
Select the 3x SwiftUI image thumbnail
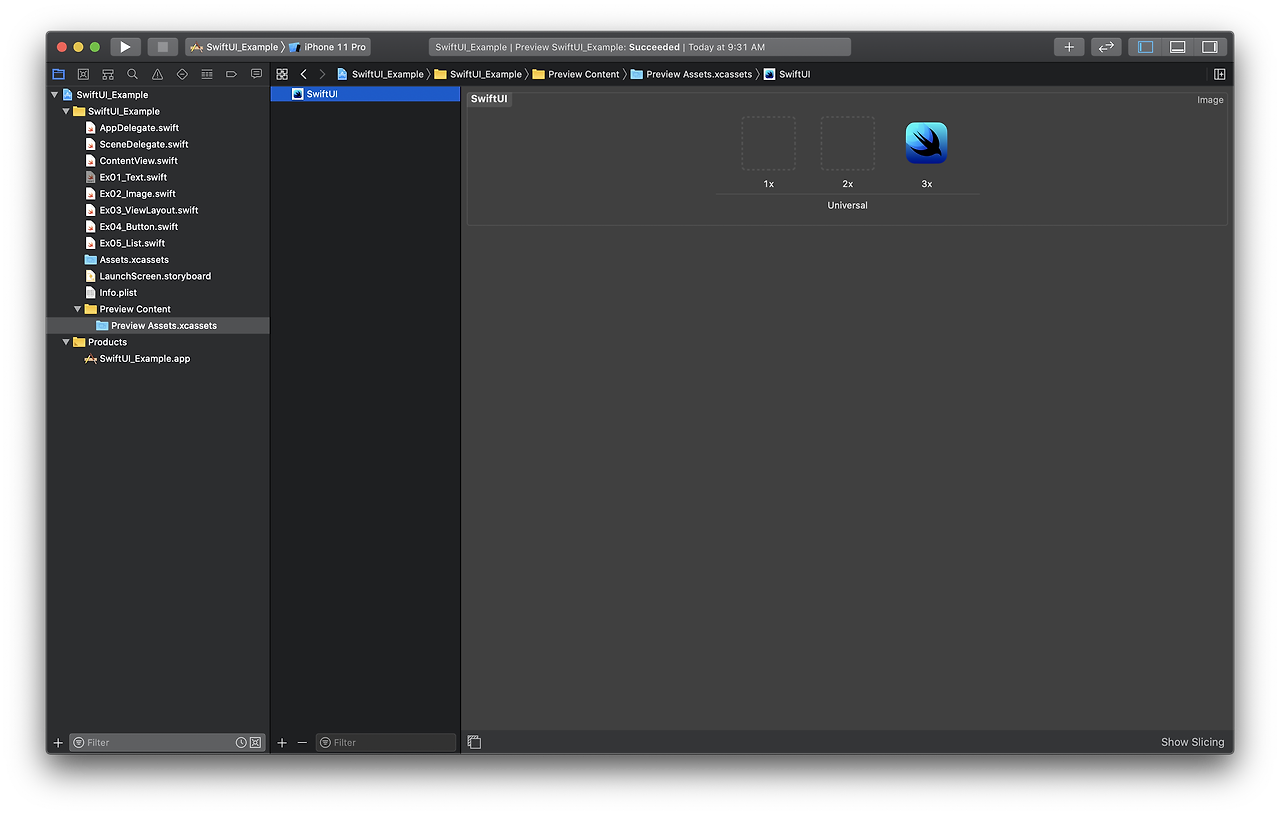[926, 143]
